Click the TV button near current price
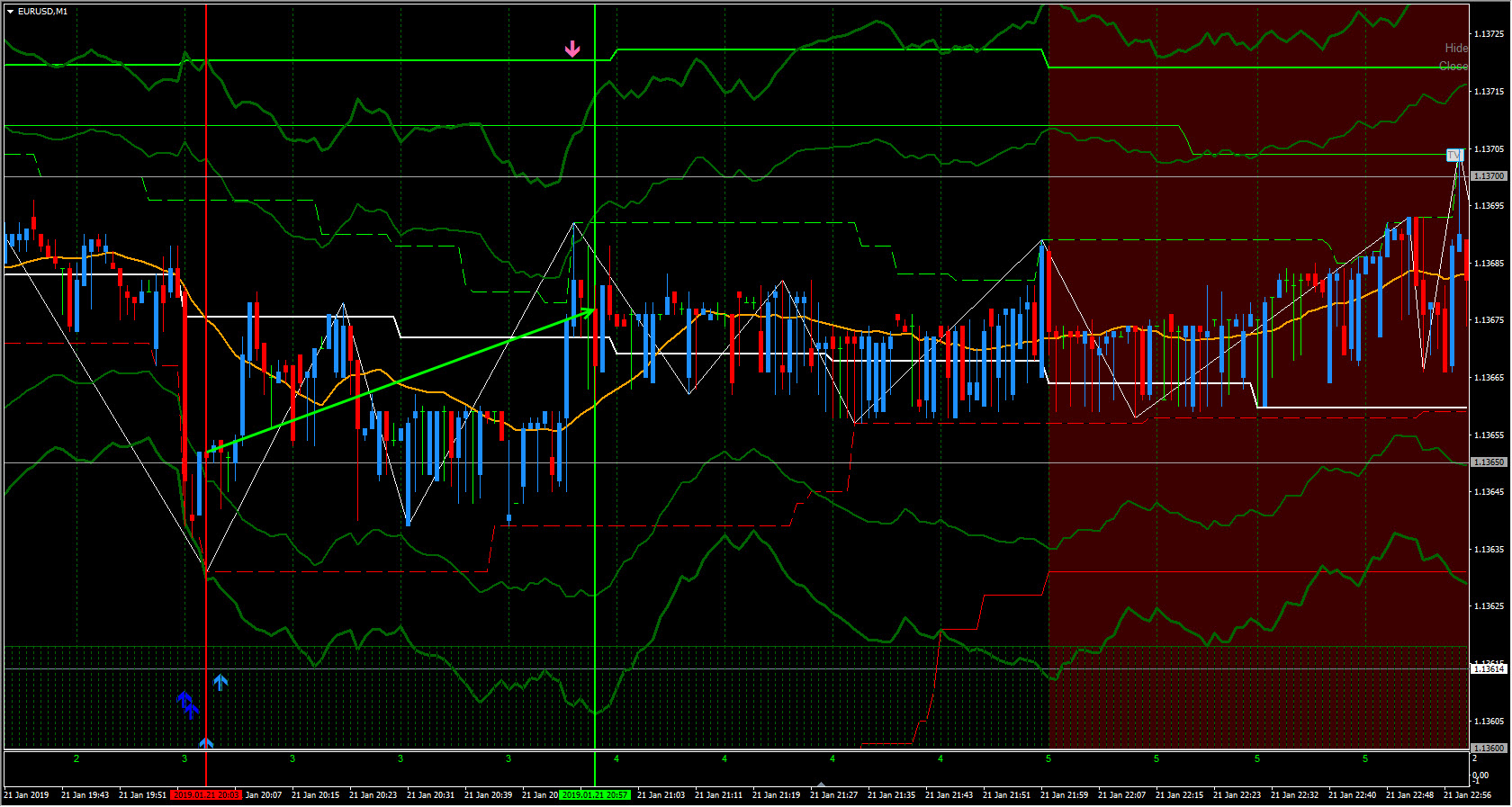This screenshot has width=1512, height=807. [x=1454, y=156]
